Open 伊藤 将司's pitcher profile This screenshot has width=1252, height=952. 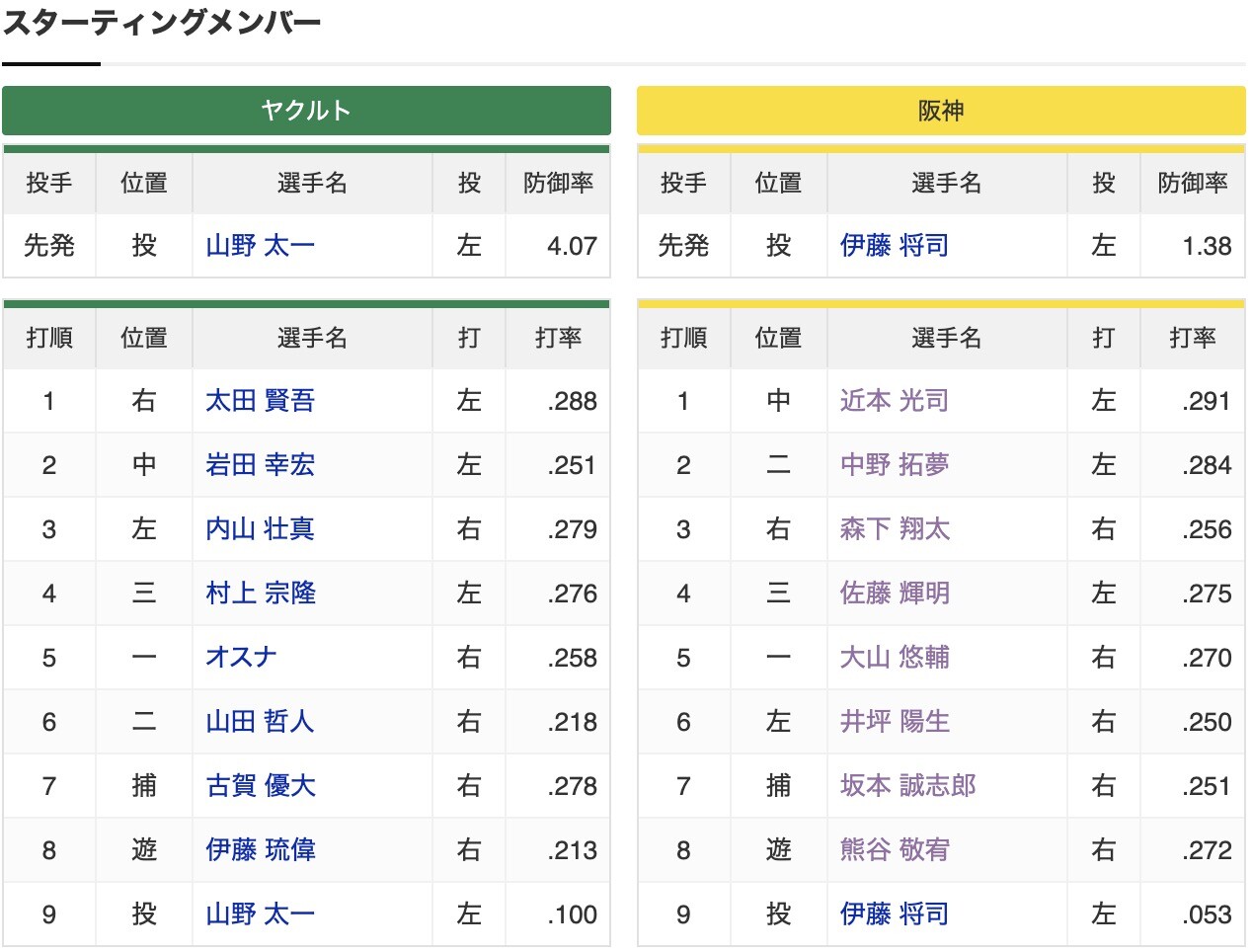click(x=892, y=246)
